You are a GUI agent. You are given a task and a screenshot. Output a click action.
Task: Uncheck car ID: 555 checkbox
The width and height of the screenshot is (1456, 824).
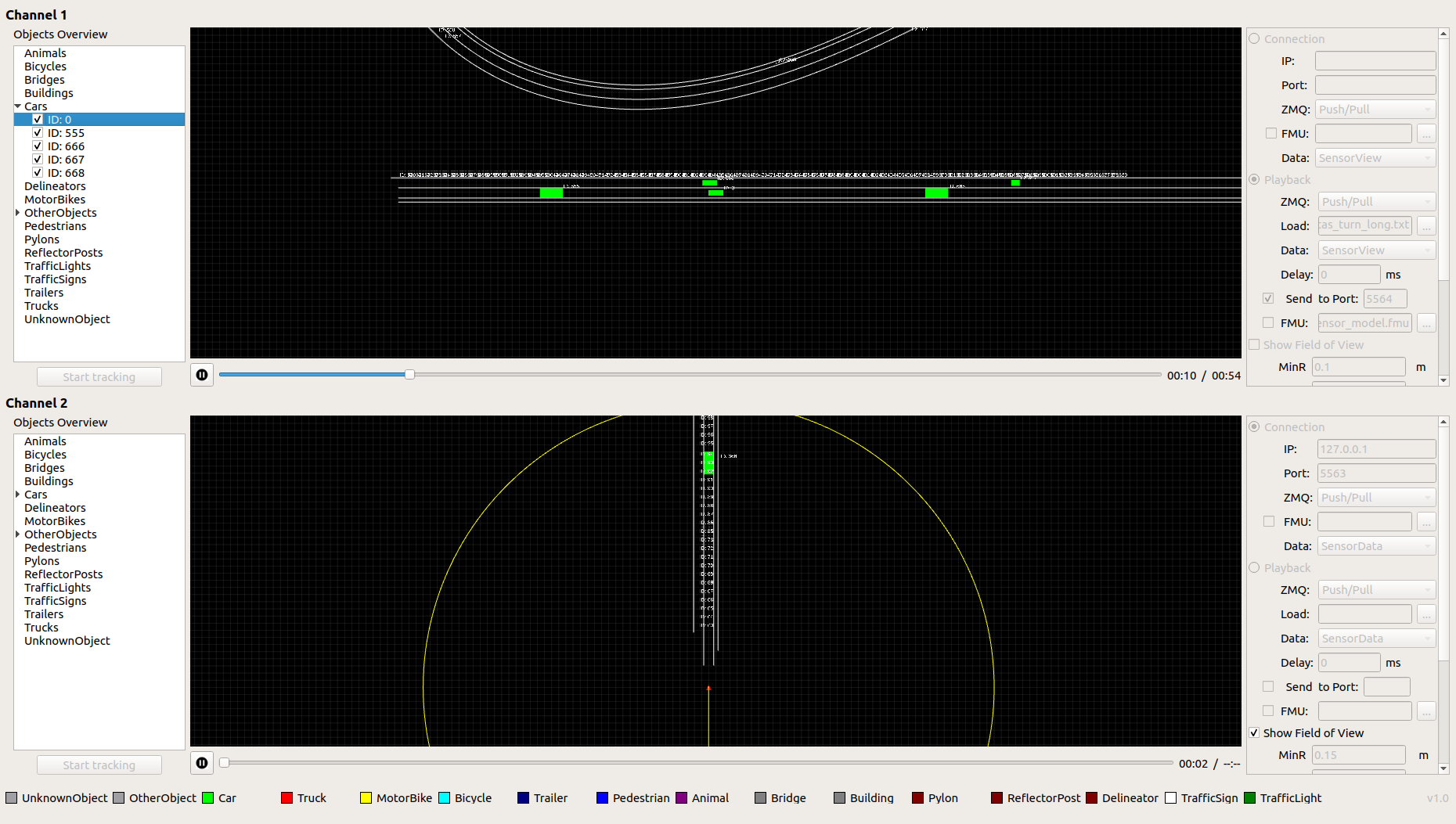(x=38, y=133)
